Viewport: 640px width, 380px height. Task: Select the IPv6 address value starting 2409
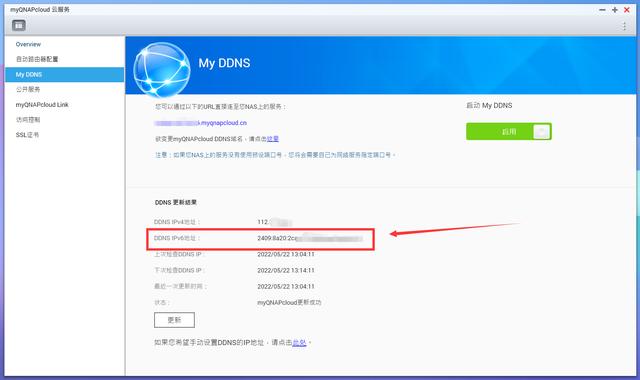click(310, 238)
